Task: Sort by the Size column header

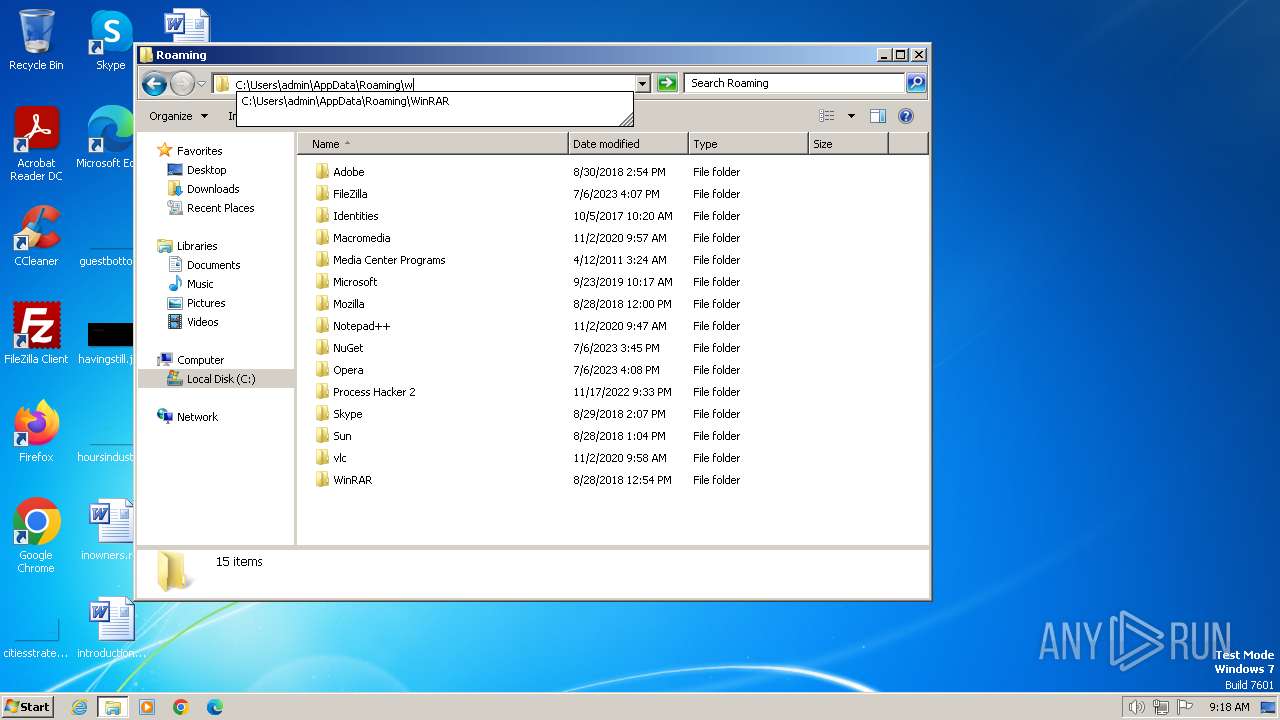Action: [x=848, y=144]
